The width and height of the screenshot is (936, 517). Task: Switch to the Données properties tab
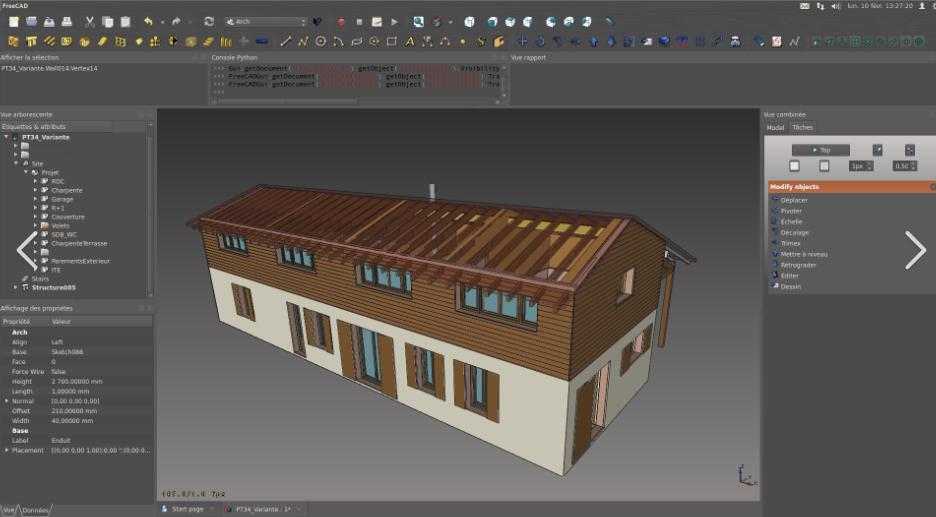point(36,510)
